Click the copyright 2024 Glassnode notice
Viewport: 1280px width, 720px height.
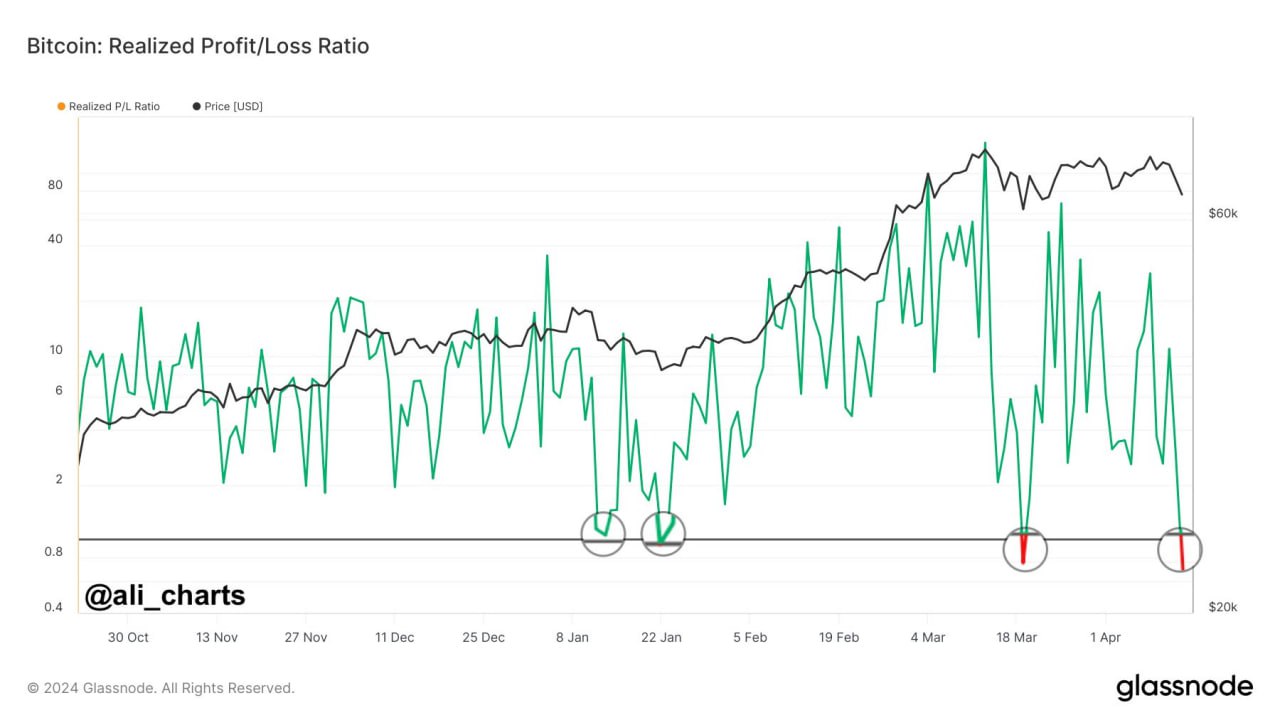[x=161, y=688]
